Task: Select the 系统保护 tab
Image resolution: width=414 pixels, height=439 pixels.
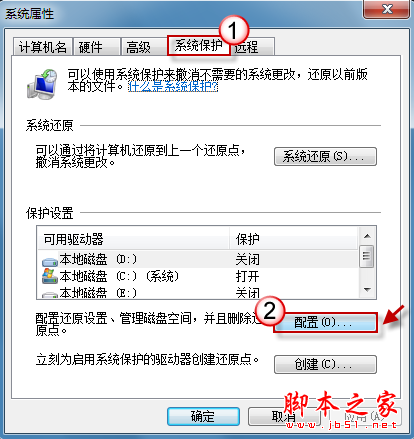Action: point(199,46)
